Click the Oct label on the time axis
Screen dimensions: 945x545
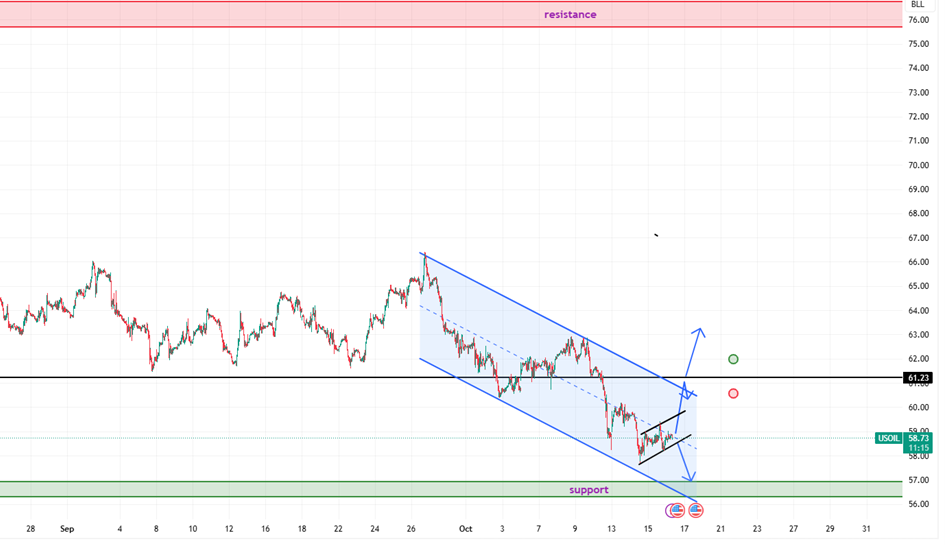click(465, 528)
